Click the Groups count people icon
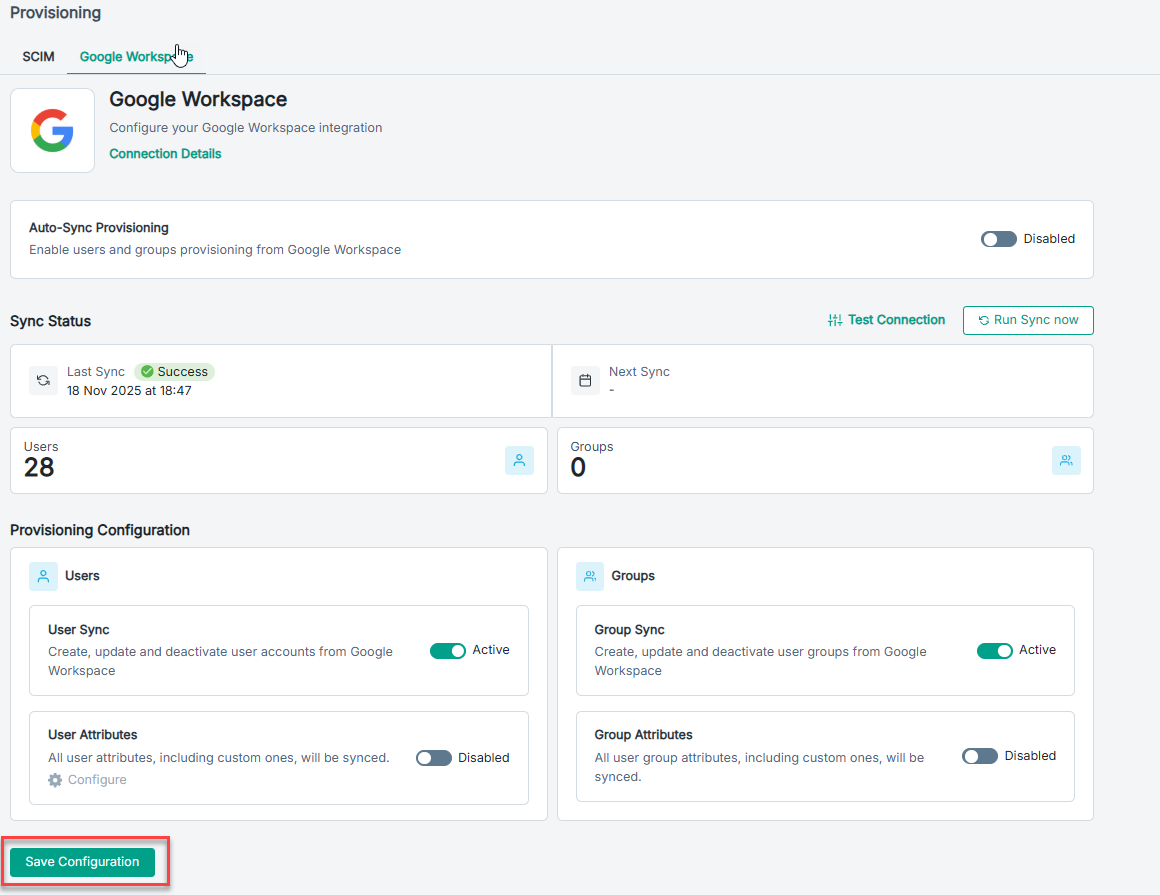This screenshot has width=1160, height=895. [1066, 460]
